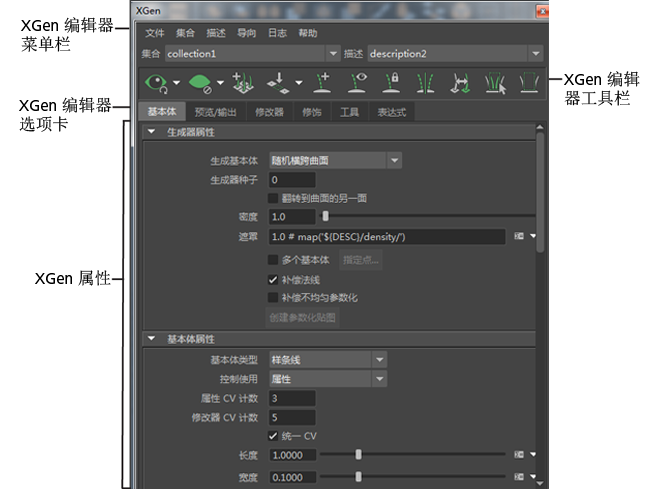
Task: Switch to the 预览/输出 tab
Action: [x=216, y=112]
